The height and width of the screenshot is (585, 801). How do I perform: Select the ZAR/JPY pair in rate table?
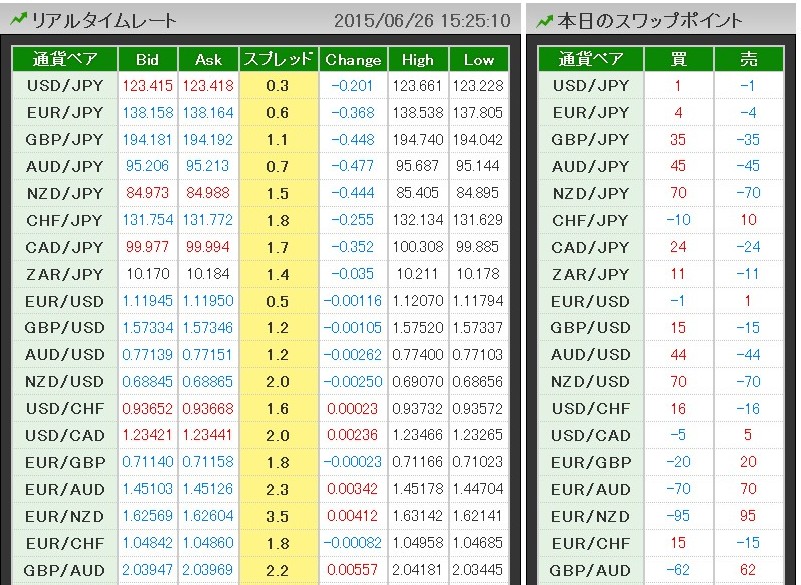coord(64,274)
